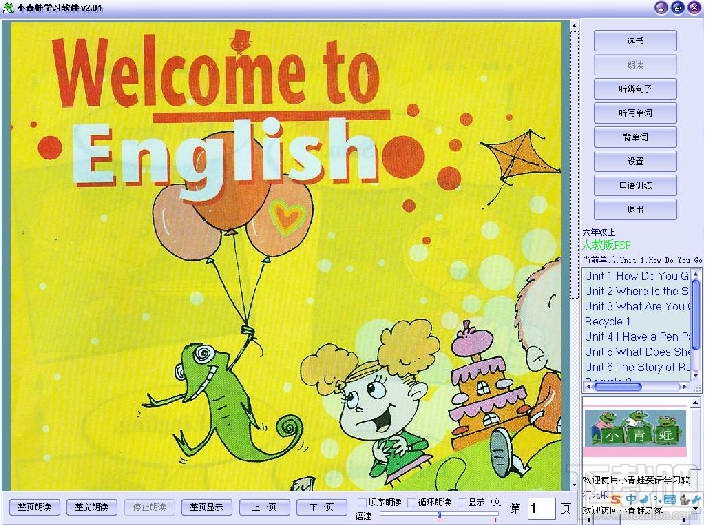Click the Sogou user avatar icon
The height and width of the screenshot is (525, 706).
point(684,499)
